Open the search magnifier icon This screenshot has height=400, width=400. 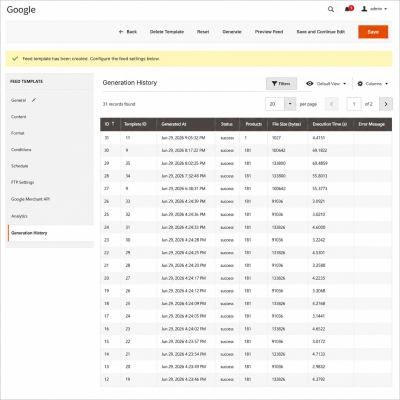click(331, 9)
